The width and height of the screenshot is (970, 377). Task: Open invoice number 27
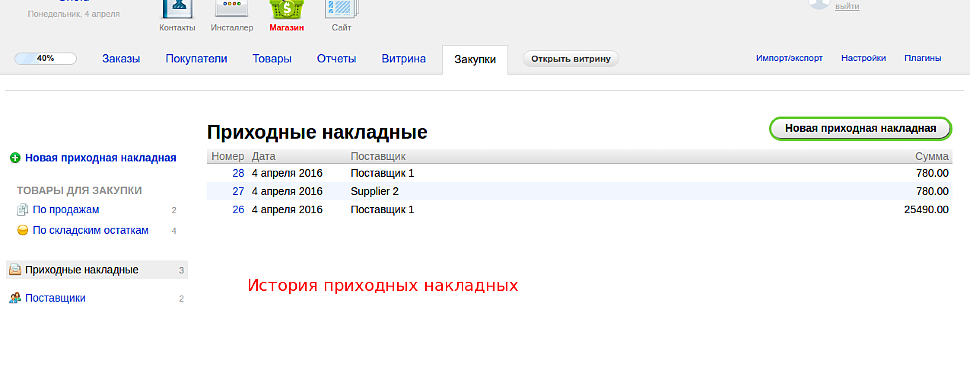click(x=238, y=191)
